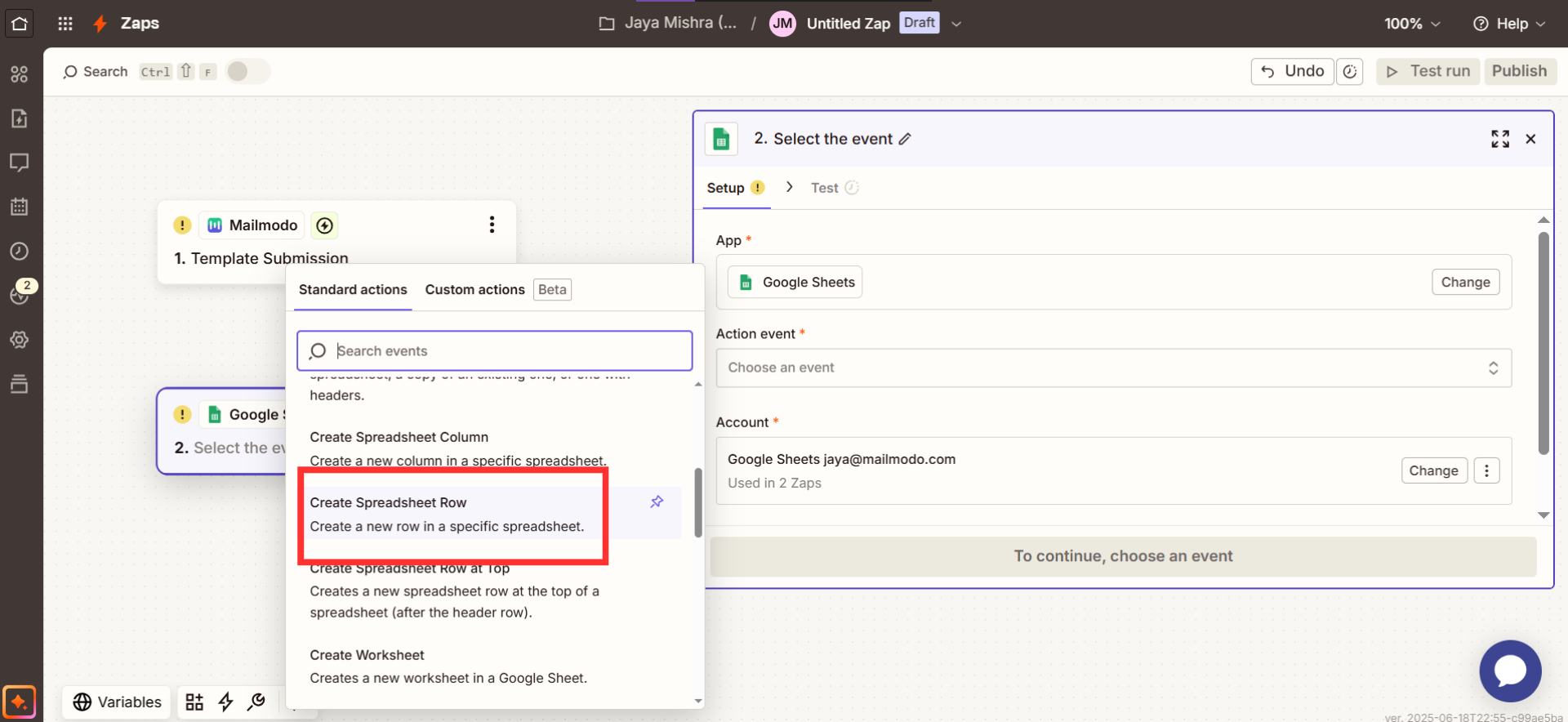Click in the Search events field

[495, 351]
